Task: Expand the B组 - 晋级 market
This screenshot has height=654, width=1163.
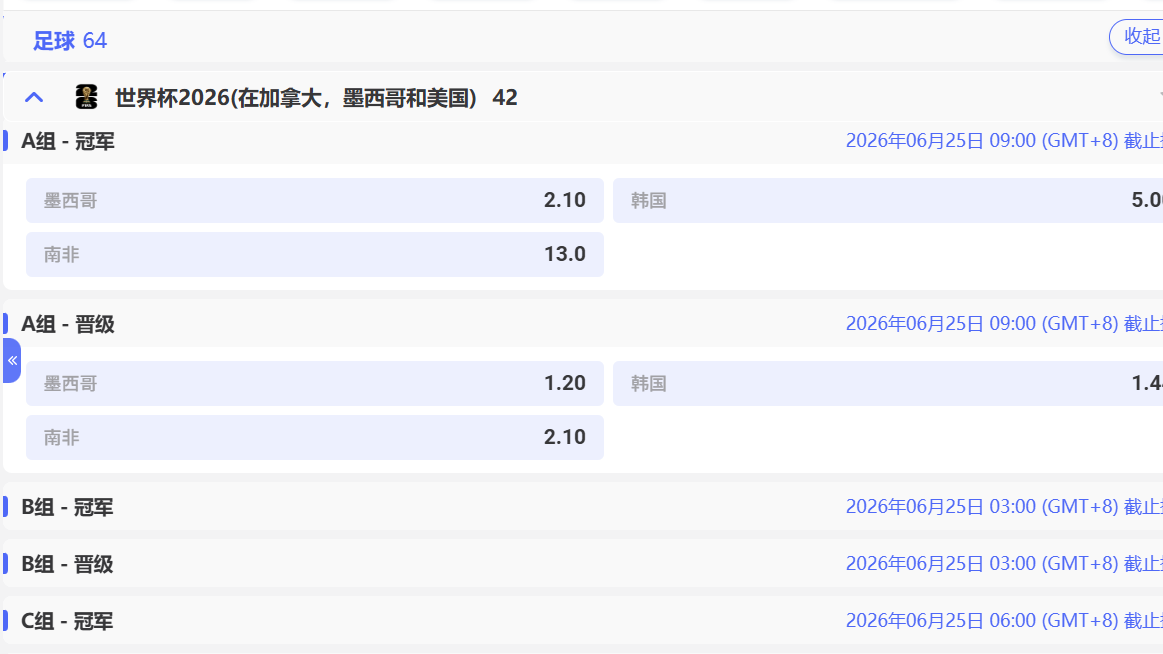Action: point(68,564)
